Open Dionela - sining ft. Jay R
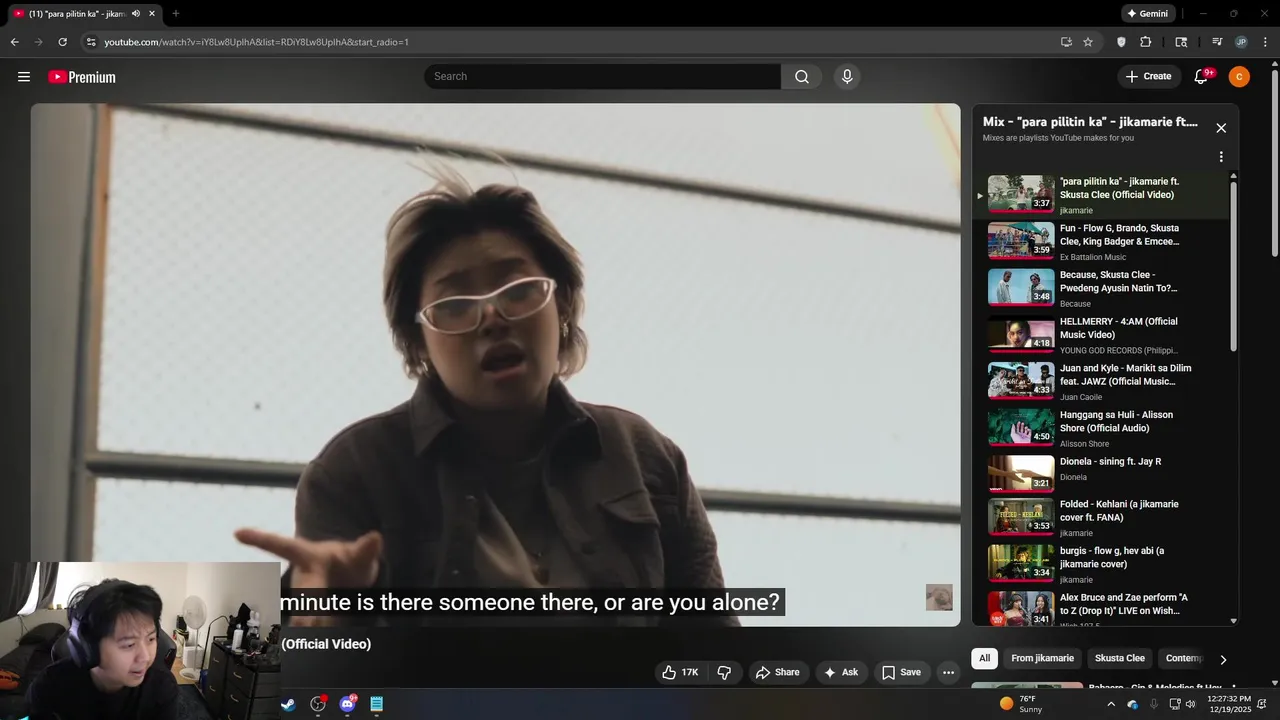The height and width of the screenshot is (720, 1280). point(1100,475)
